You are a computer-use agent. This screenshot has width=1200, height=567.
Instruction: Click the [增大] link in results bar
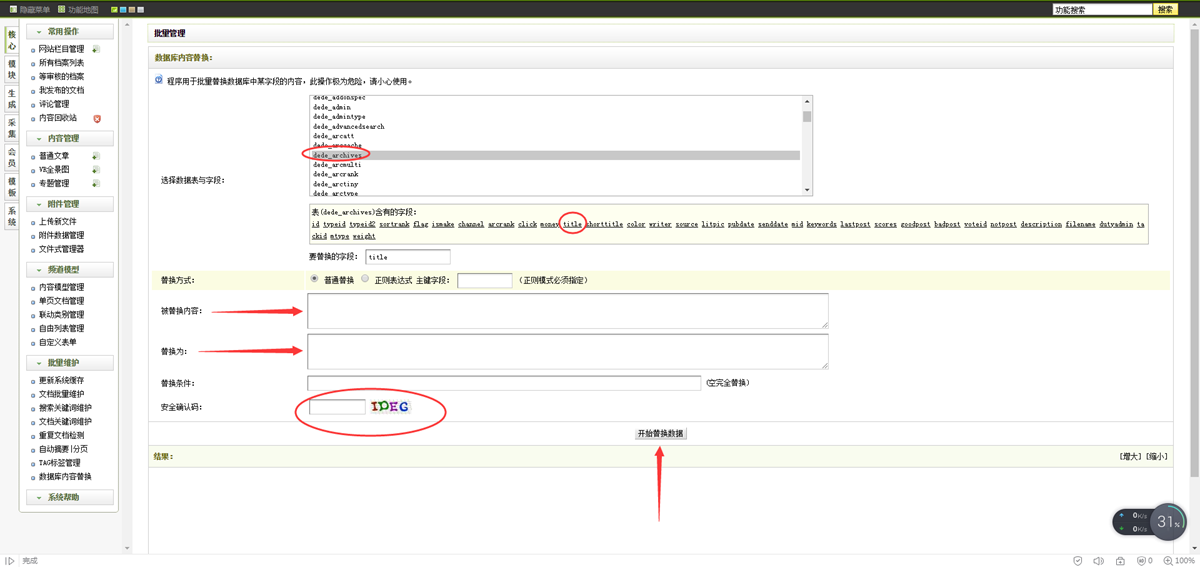(x=1130, y=456)
